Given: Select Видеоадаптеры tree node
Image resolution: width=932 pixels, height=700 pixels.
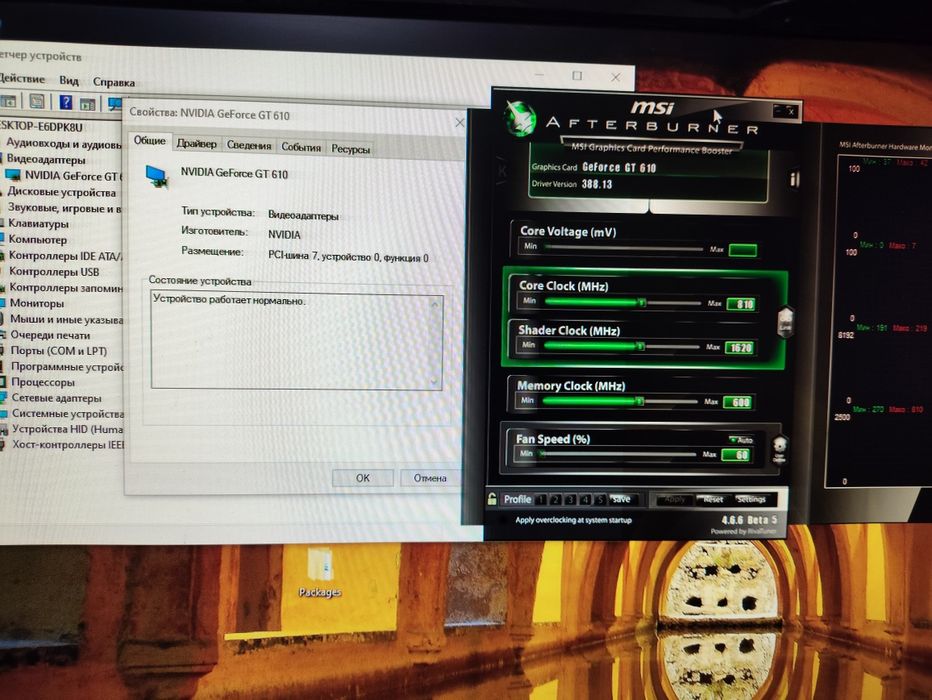Looking at the screenshot, I should pos(45,159).
